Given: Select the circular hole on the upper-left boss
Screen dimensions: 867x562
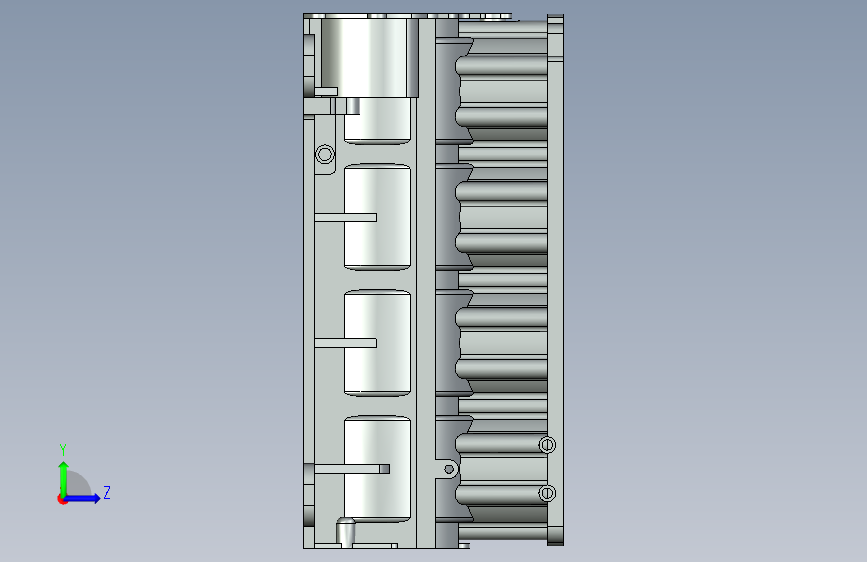Looking at the screenshot, I should click(325, 154).
